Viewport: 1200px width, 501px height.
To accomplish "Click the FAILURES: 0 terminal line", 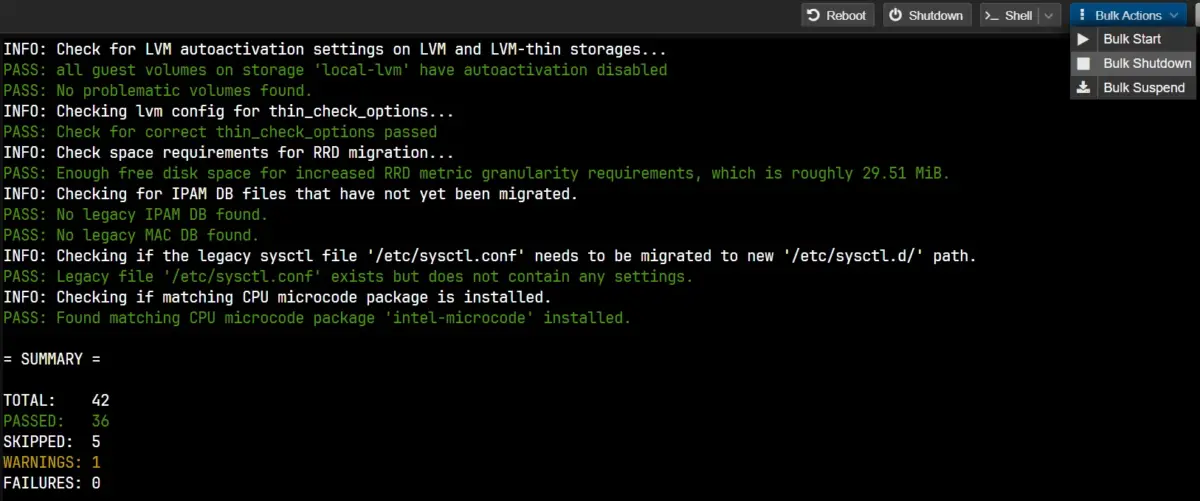I will [x=52, y=483].
